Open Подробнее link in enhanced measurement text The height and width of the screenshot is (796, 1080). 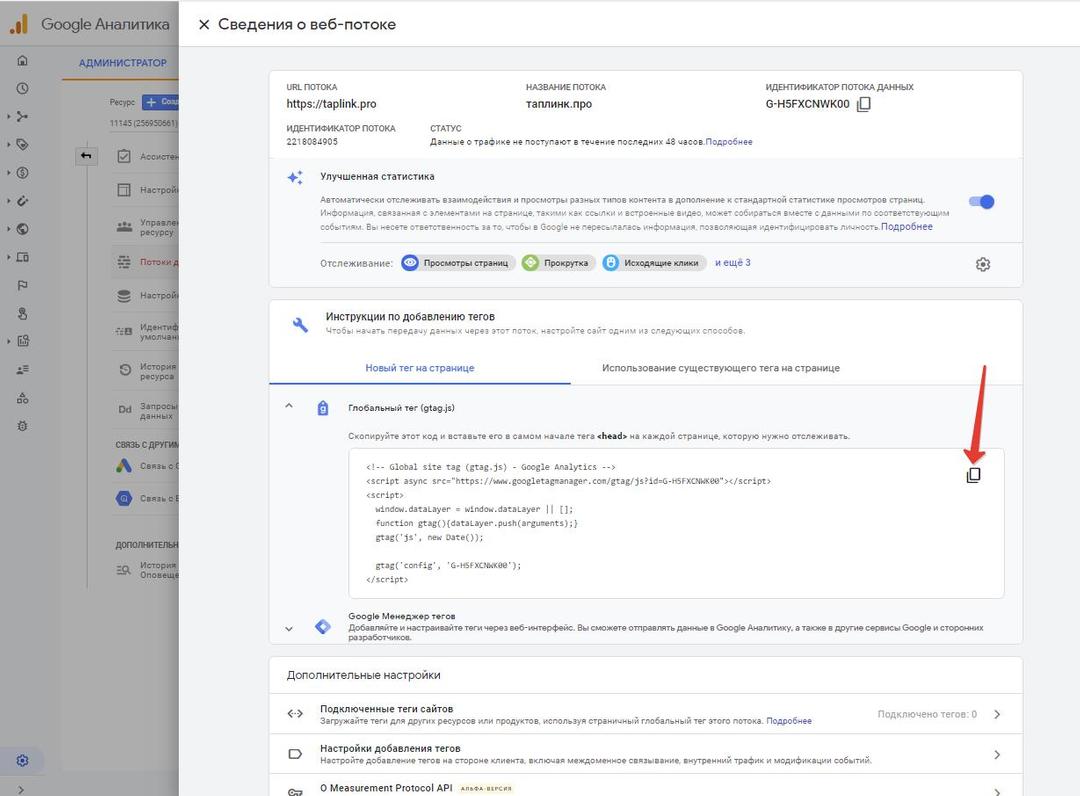click(906, 227)
